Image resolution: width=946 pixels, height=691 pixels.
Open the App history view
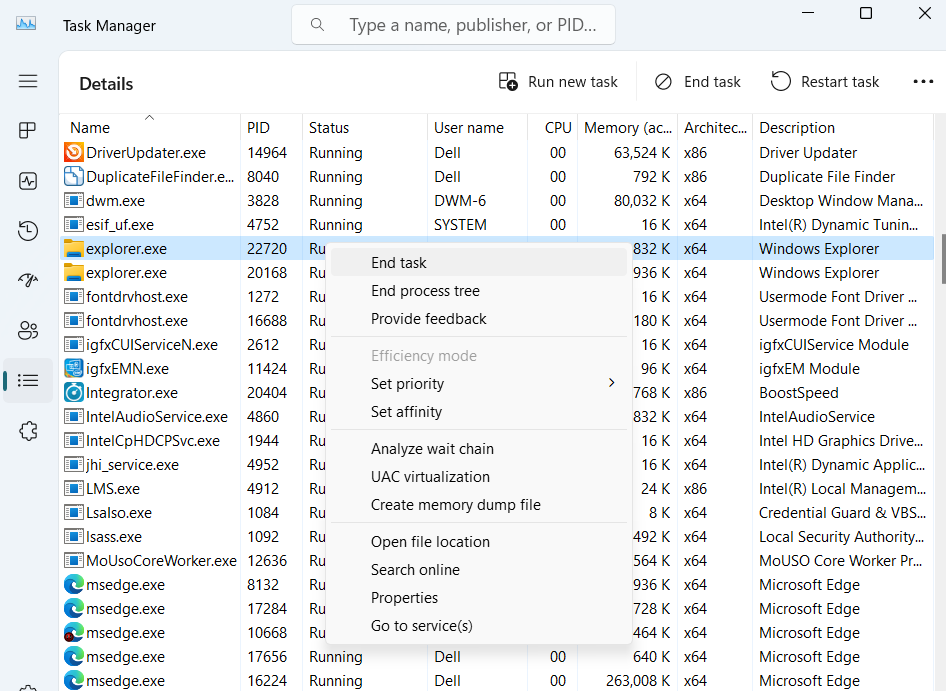pyautogui.click(x=28, y=230)
